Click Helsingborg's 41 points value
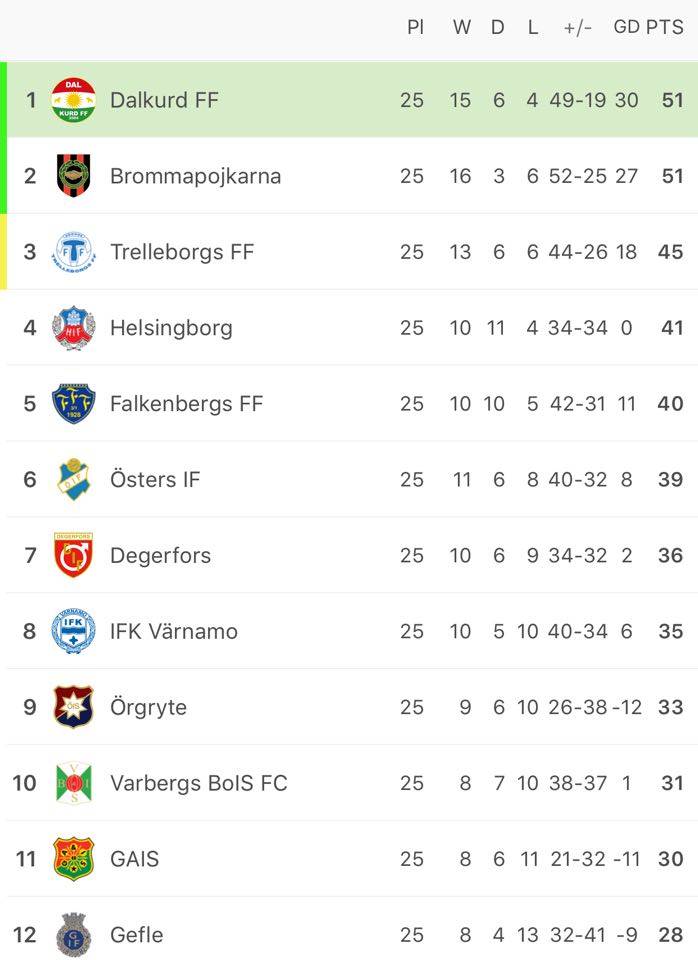Viewport: 698px width, 960px height. (670, 328)
